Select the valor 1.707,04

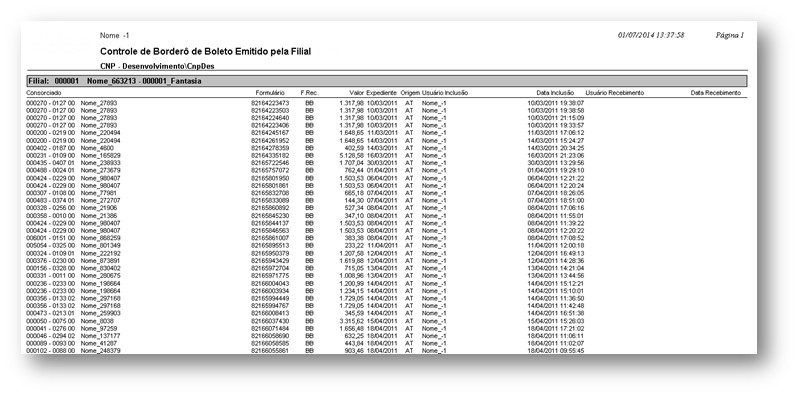(352, 163)
